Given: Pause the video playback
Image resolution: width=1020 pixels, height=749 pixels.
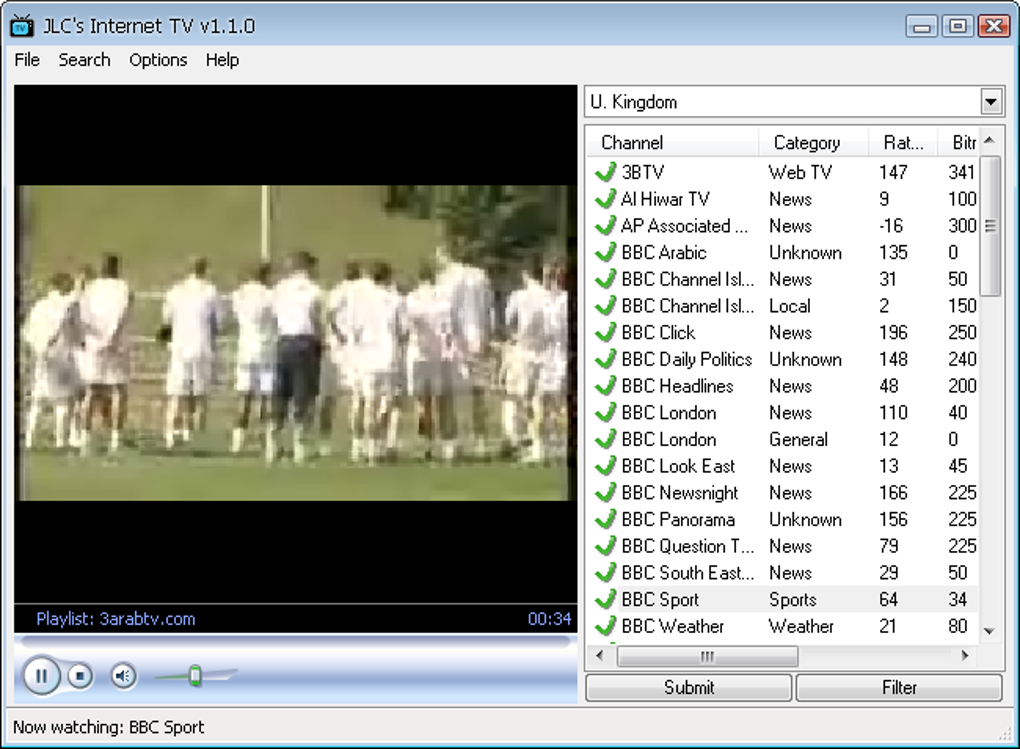Looking at the screenshot, I should (41, 677).
